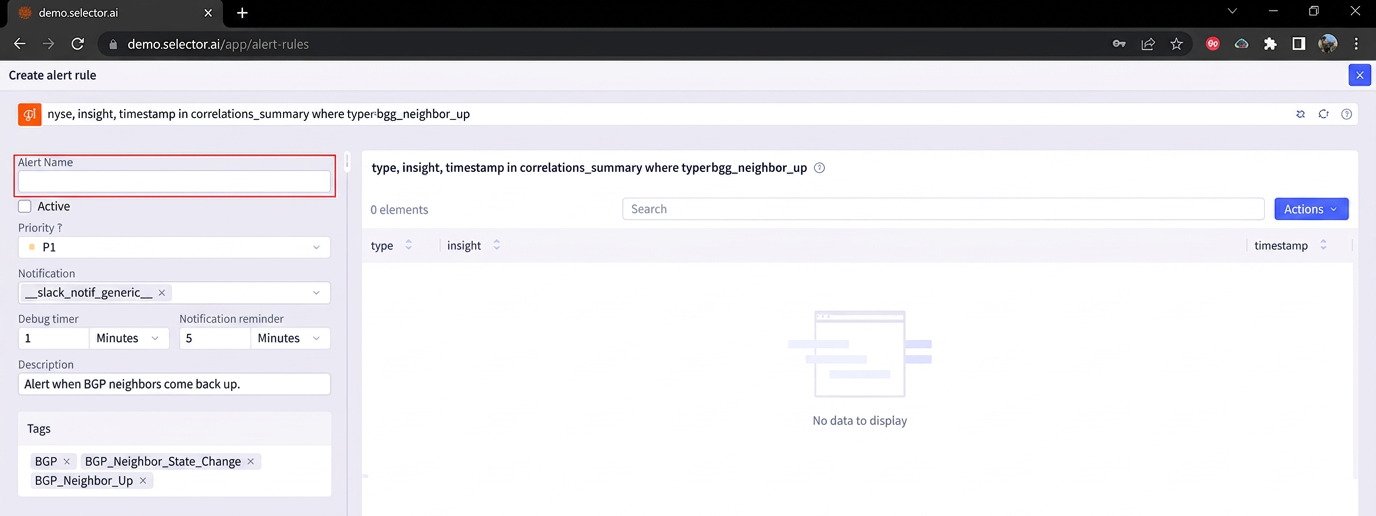The height and width of the screenshot is (516, 1376).
Task: Remove the BGP_Neighbor_State_Change tag
Action: 251,461
